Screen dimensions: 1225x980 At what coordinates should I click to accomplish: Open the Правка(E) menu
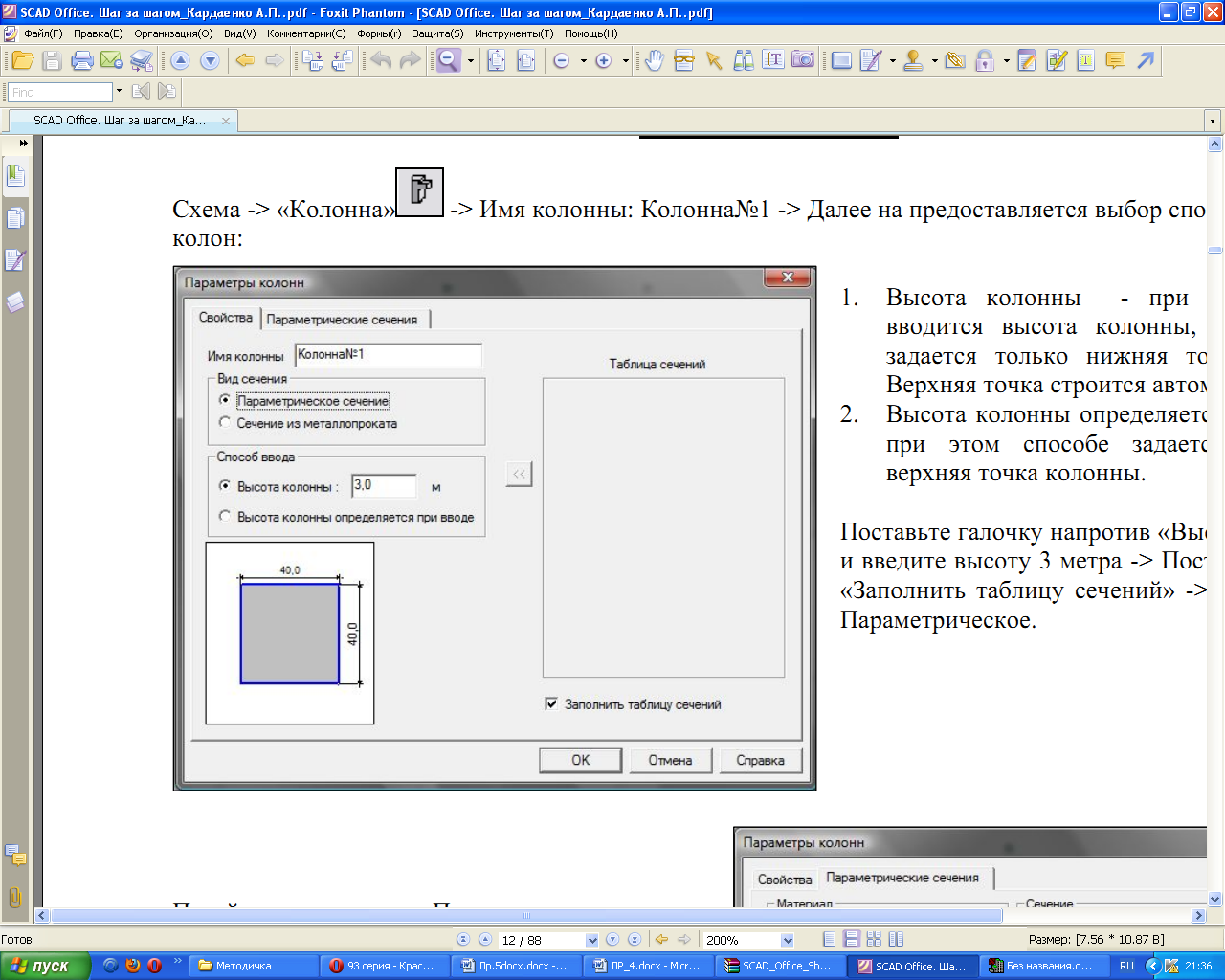(98, 33)
